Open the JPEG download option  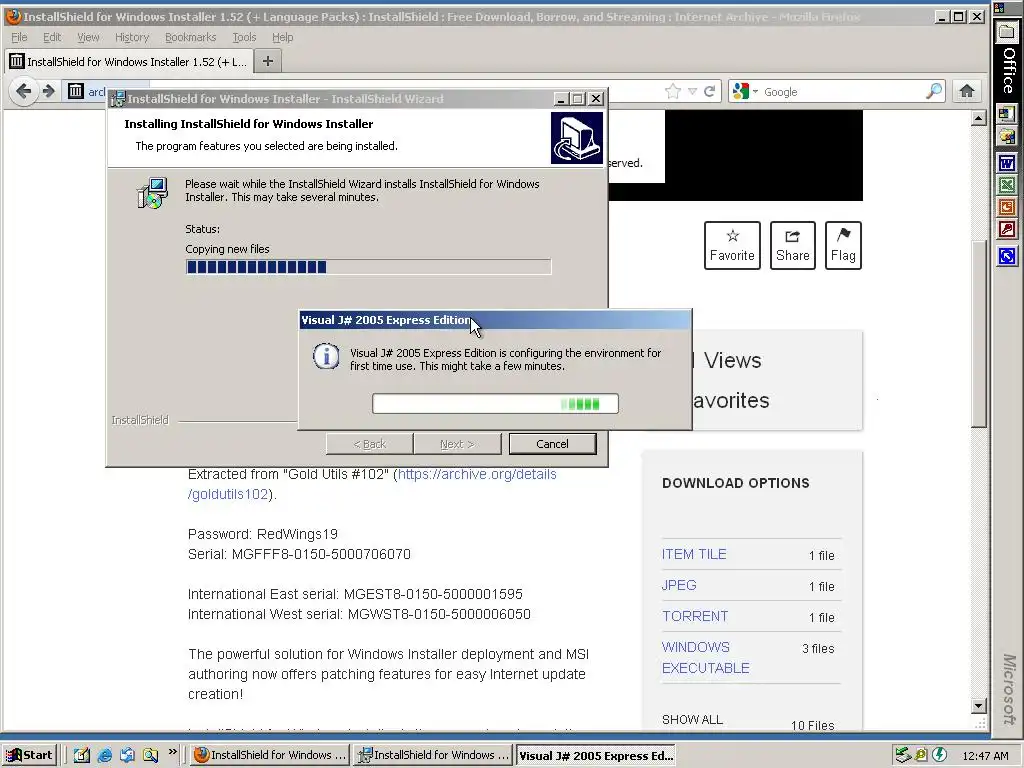(679, 584)
